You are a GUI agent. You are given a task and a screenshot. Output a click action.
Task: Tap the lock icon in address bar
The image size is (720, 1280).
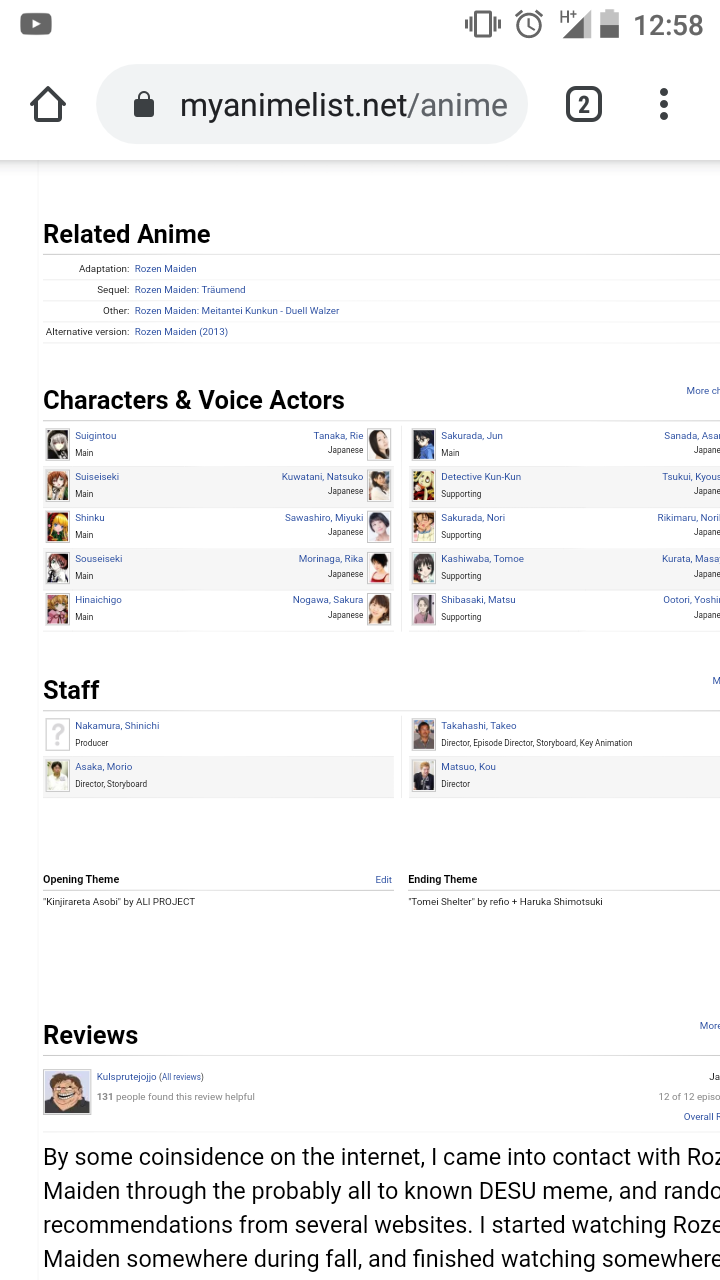tap(144, 105)
